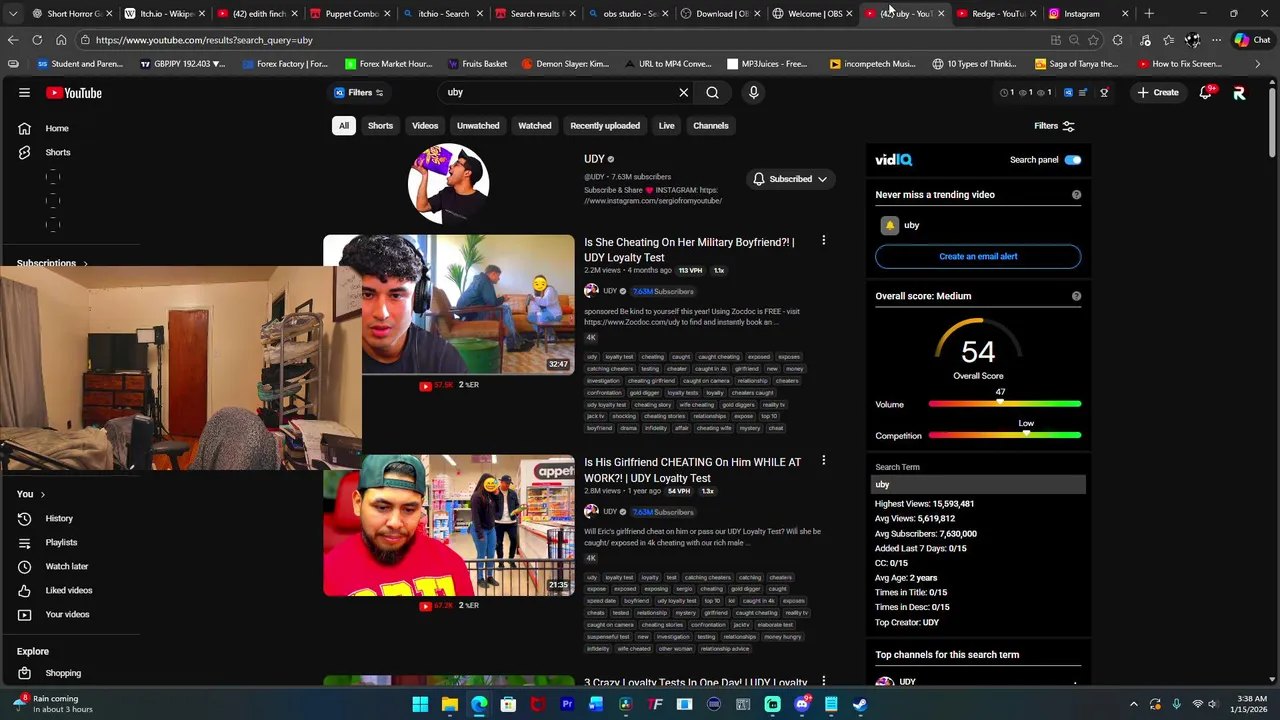The height and width of the screenshot is (720, 1280).
Task: Open the UDY channel avatar
Action: tap(448, 184)
